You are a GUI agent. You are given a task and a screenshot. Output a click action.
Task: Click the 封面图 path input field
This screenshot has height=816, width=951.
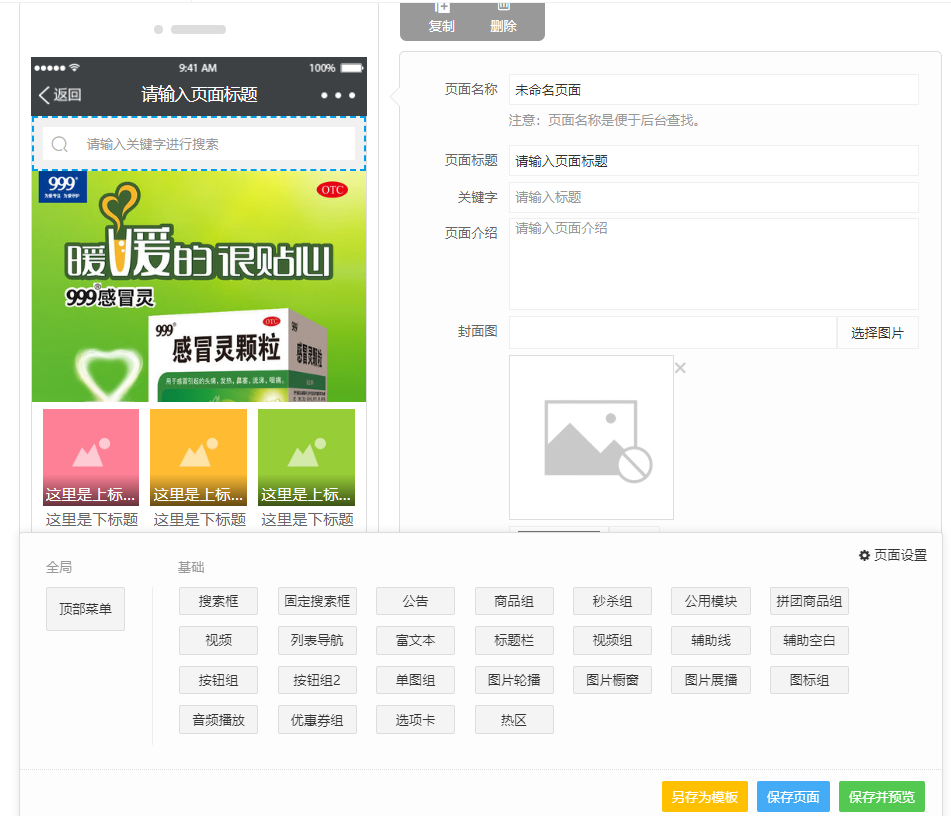(x=673, y=332)
